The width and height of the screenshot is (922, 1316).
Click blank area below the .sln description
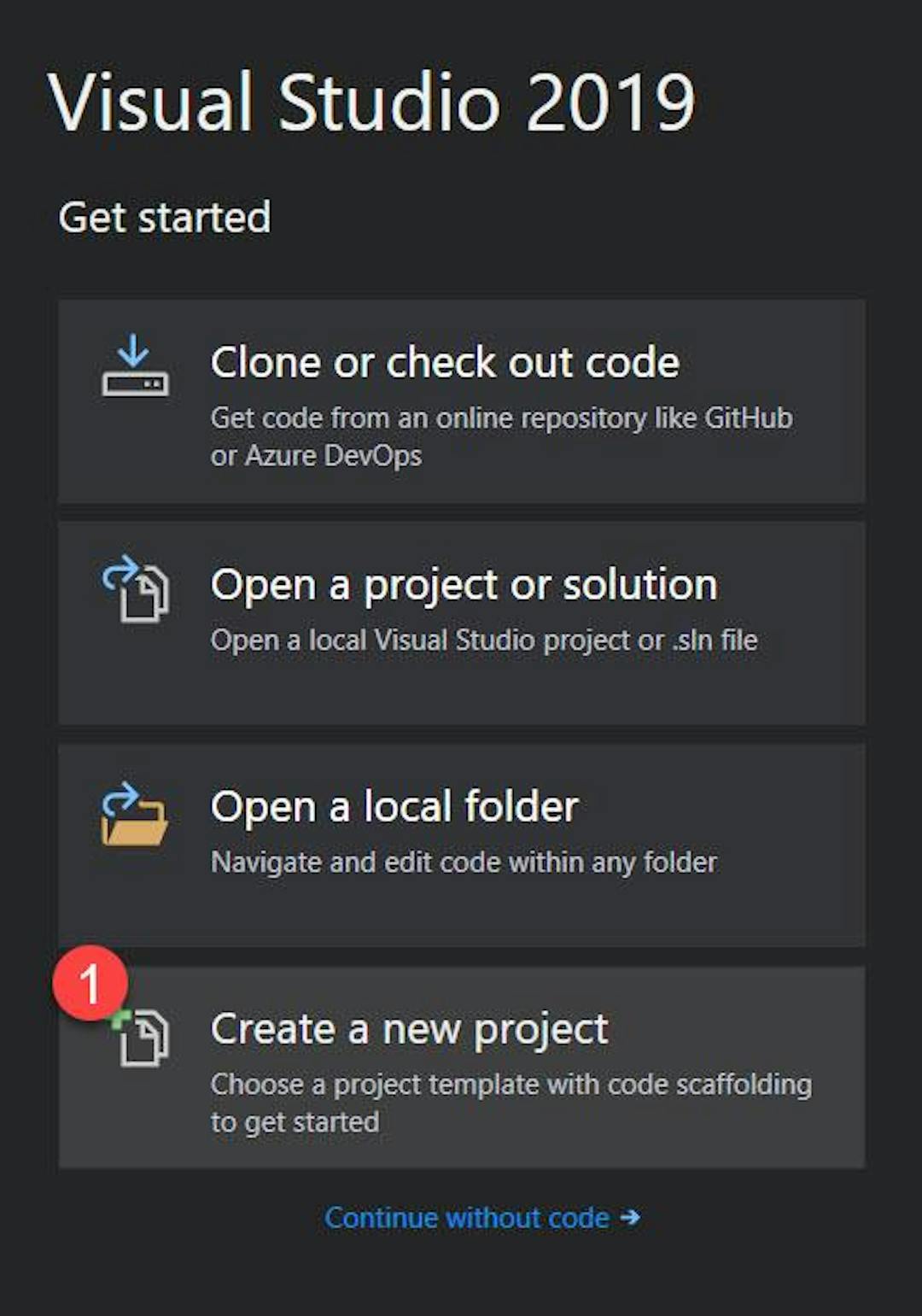point(478,690)
